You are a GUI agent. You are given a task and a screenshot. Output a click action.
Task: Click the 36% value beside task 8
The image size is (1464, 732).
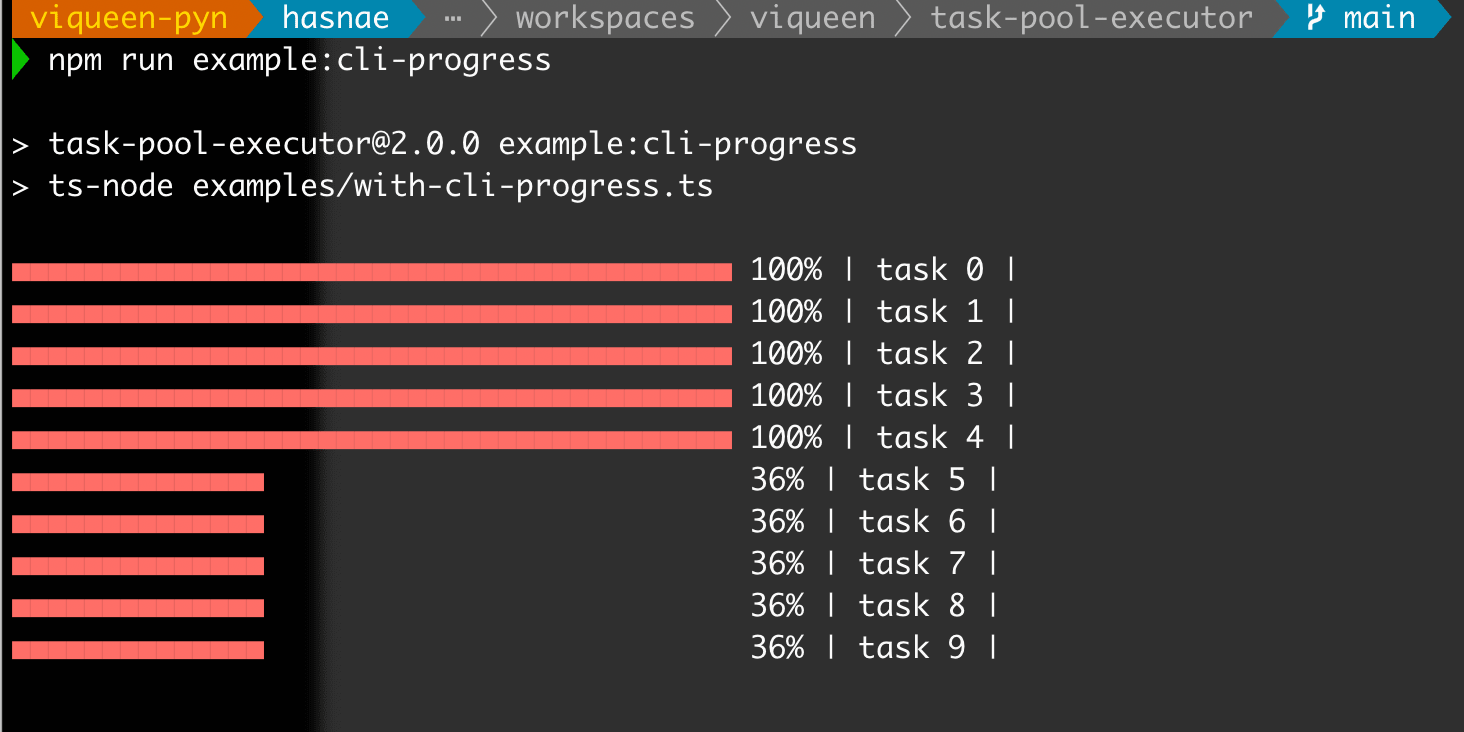[778, 606]
